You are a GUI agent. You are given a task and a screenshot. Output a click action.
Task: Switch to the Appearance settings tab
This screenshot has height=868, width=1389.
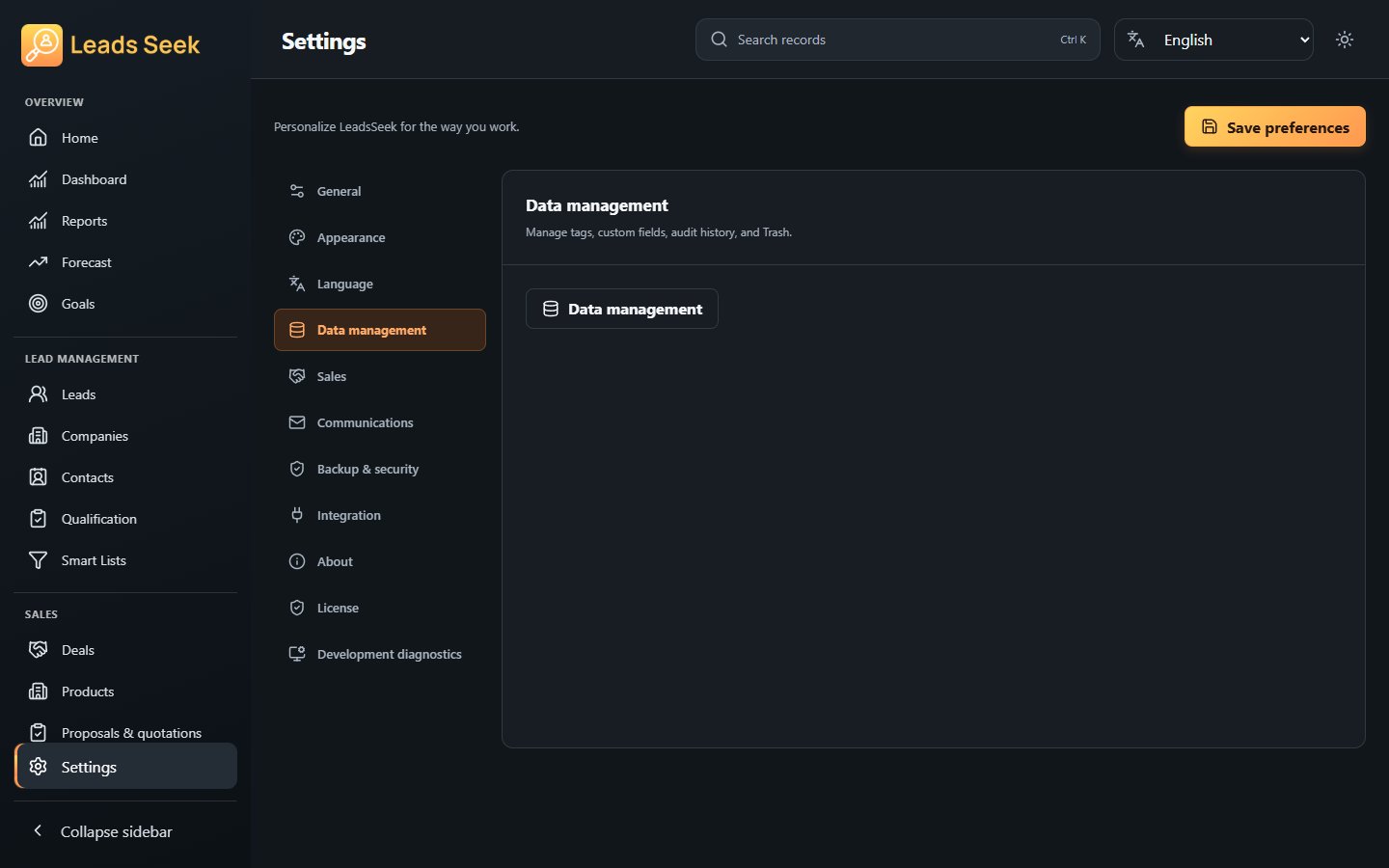pyautogui.click(x=379, y=237)
